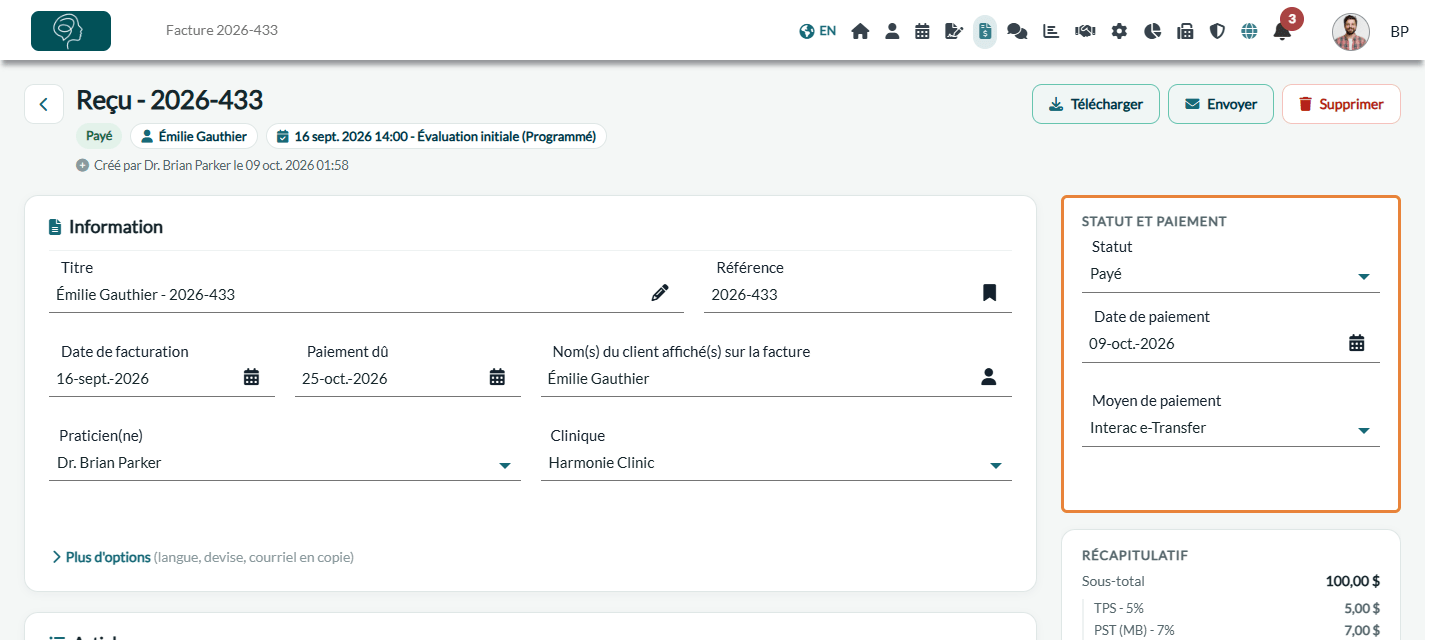Open the Moyen de paiement dropdown
Viewport: 1440px width, 640px height.
pos(1231,428)
